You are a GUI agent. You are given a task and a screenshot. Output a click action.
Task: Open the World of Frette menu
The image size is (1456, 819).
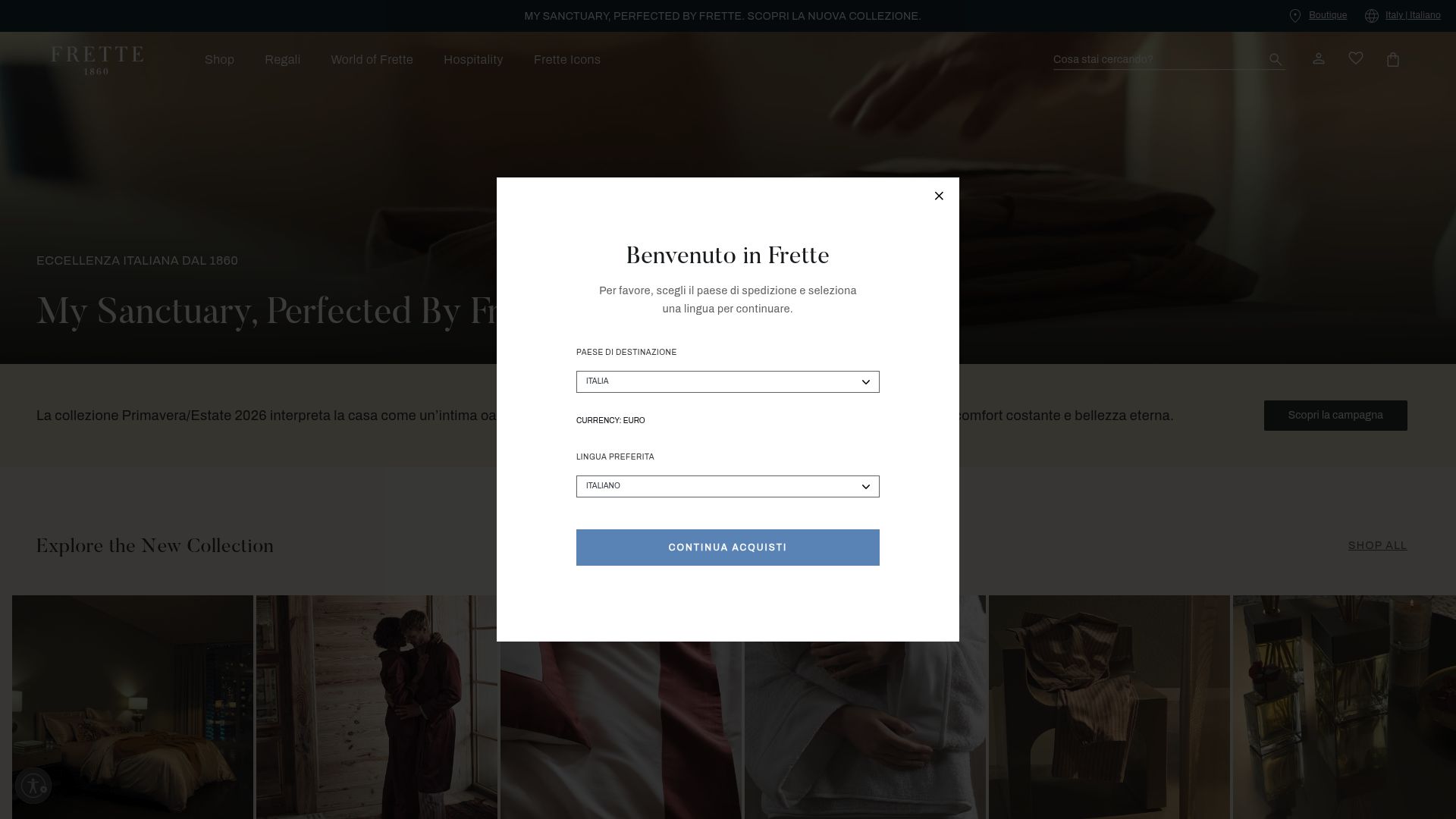[x=372, y=60]
